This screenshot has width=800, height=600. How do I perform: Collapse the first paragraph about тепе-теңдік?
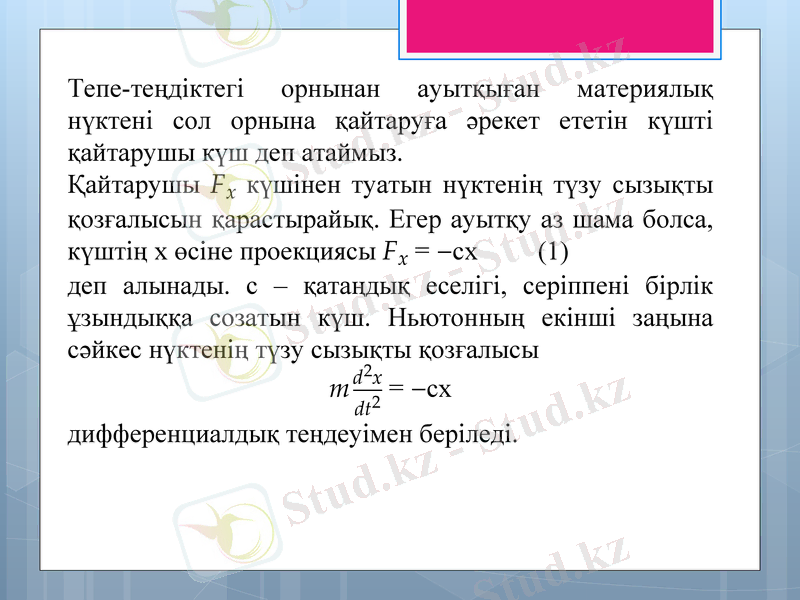coord(390,120)
